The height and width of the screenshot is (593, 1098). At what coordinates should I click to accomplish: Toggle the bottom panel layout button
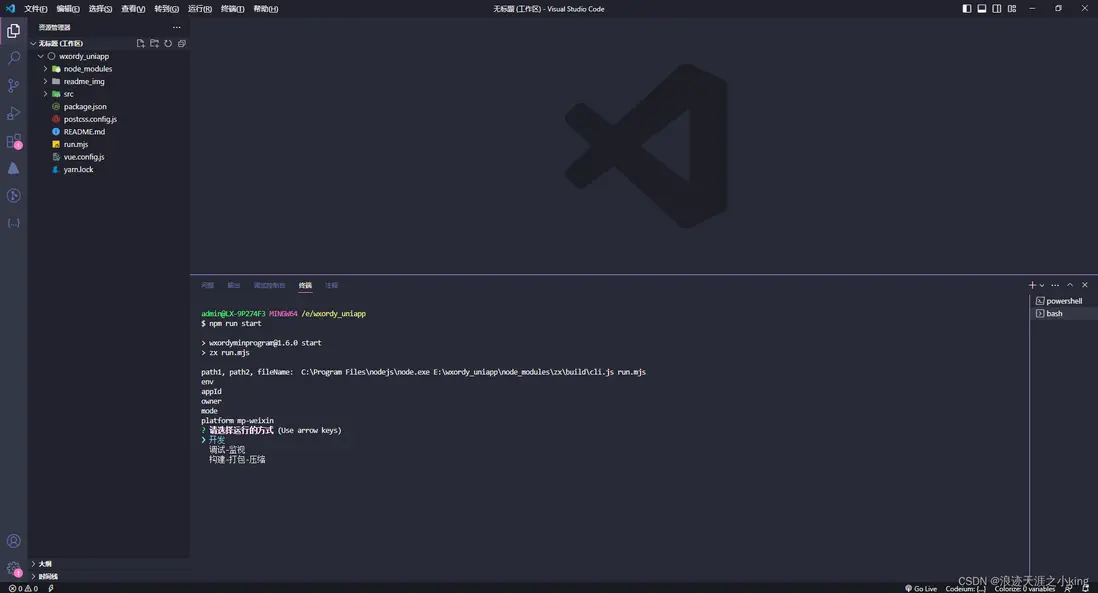click(982, 9)
